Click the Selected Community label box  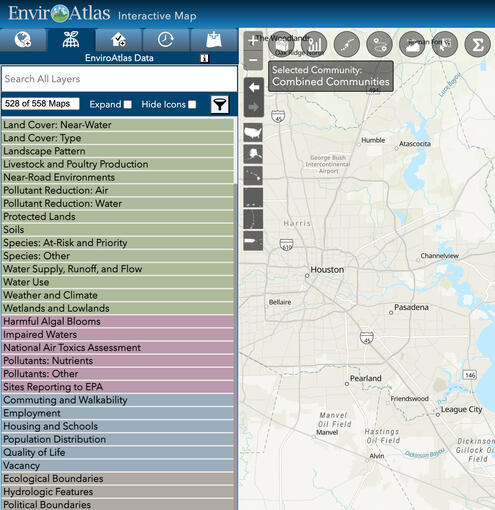point(331,76)
